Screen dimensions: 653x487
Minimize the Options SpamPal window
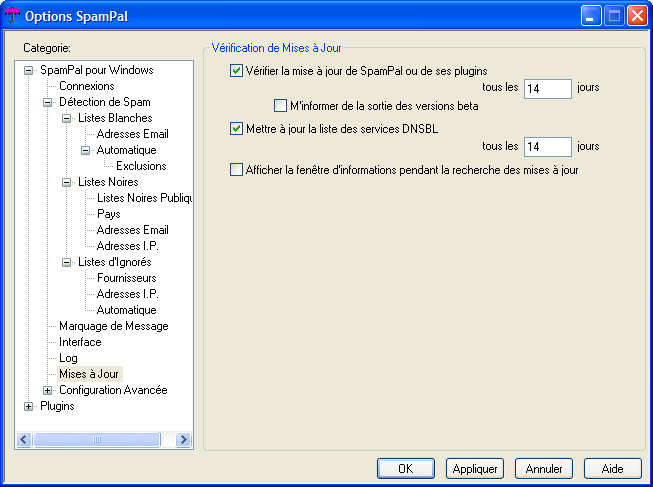click(591, 16)
